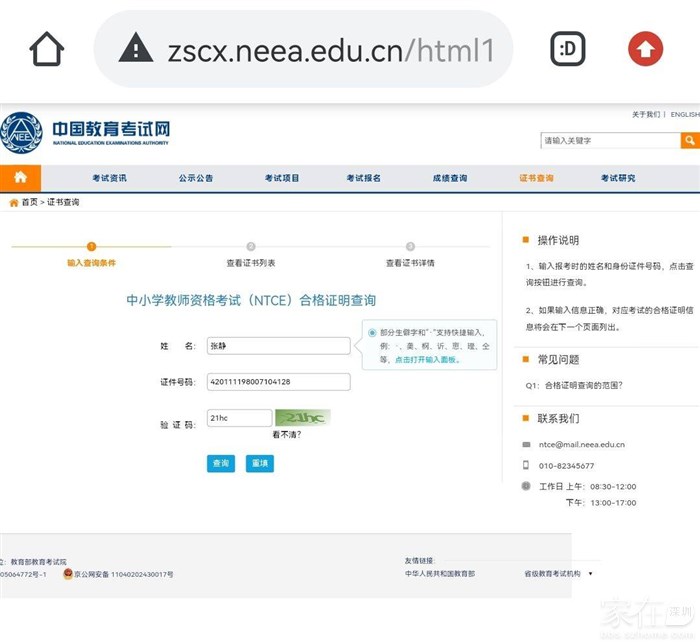
Task: Select the 证书查询 tab
Action: point(535,179)
